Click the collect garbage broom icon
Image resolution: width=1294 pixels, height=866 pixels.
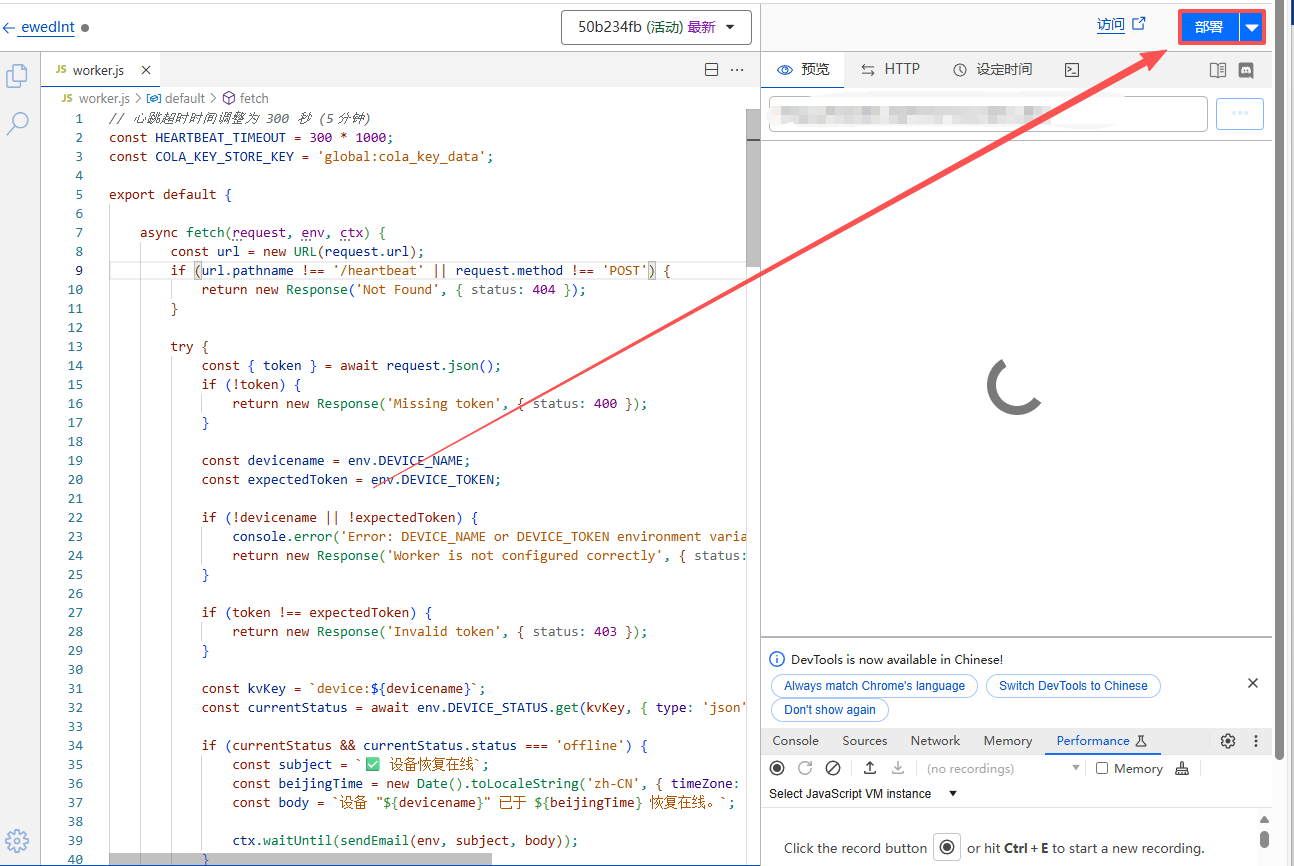click(1183, 768)
